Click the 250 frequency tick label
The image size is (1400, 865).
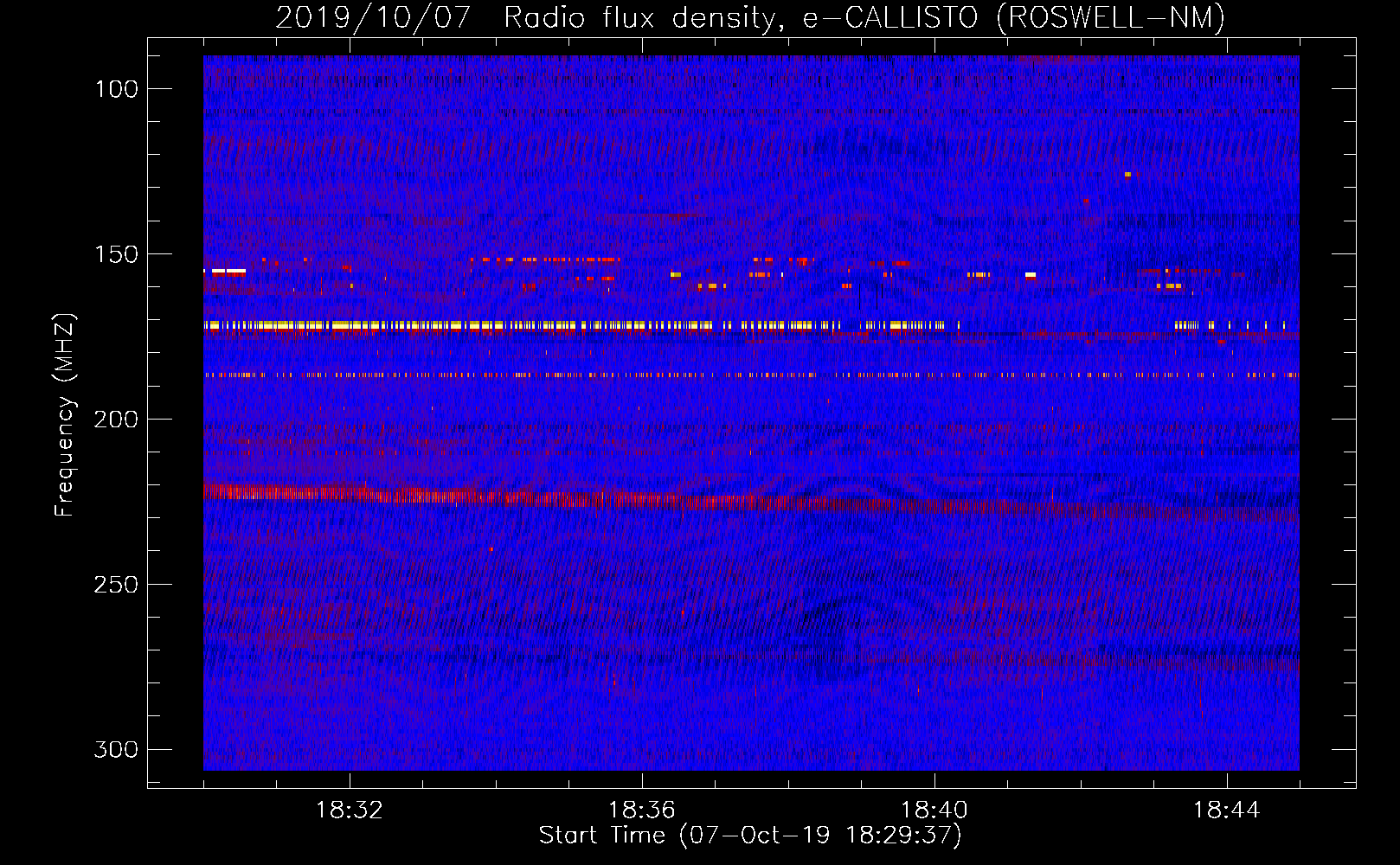[116, 585]
